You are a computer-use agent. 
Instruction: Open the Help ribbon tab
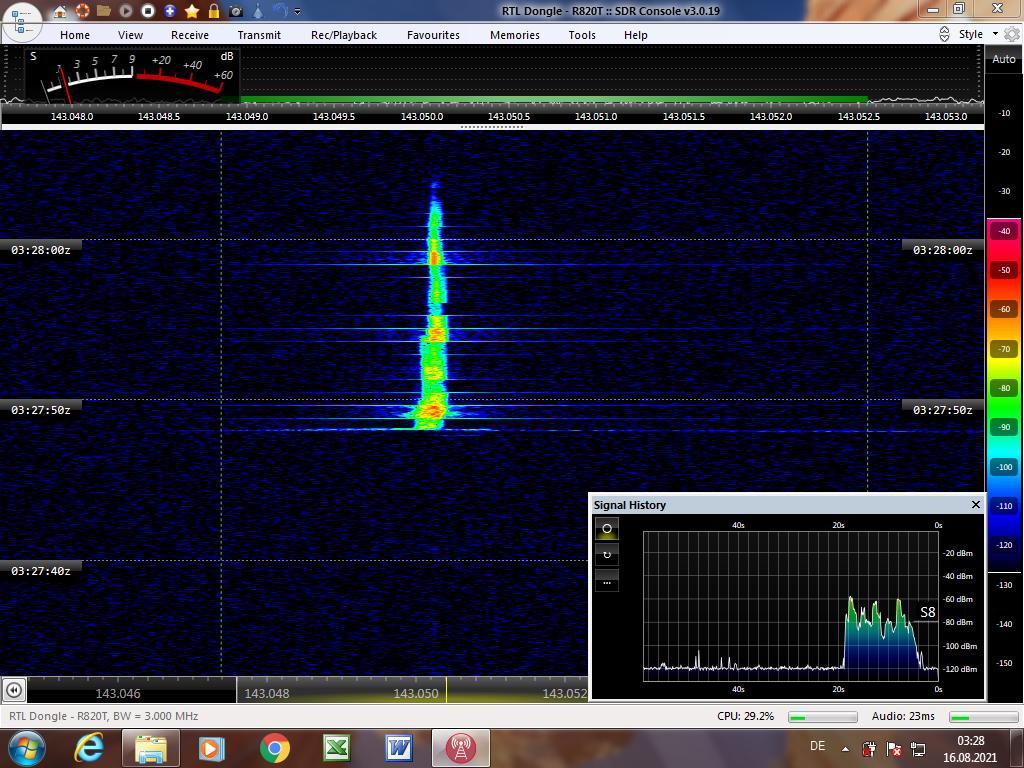pyautogui.click(x=635, y=35)
